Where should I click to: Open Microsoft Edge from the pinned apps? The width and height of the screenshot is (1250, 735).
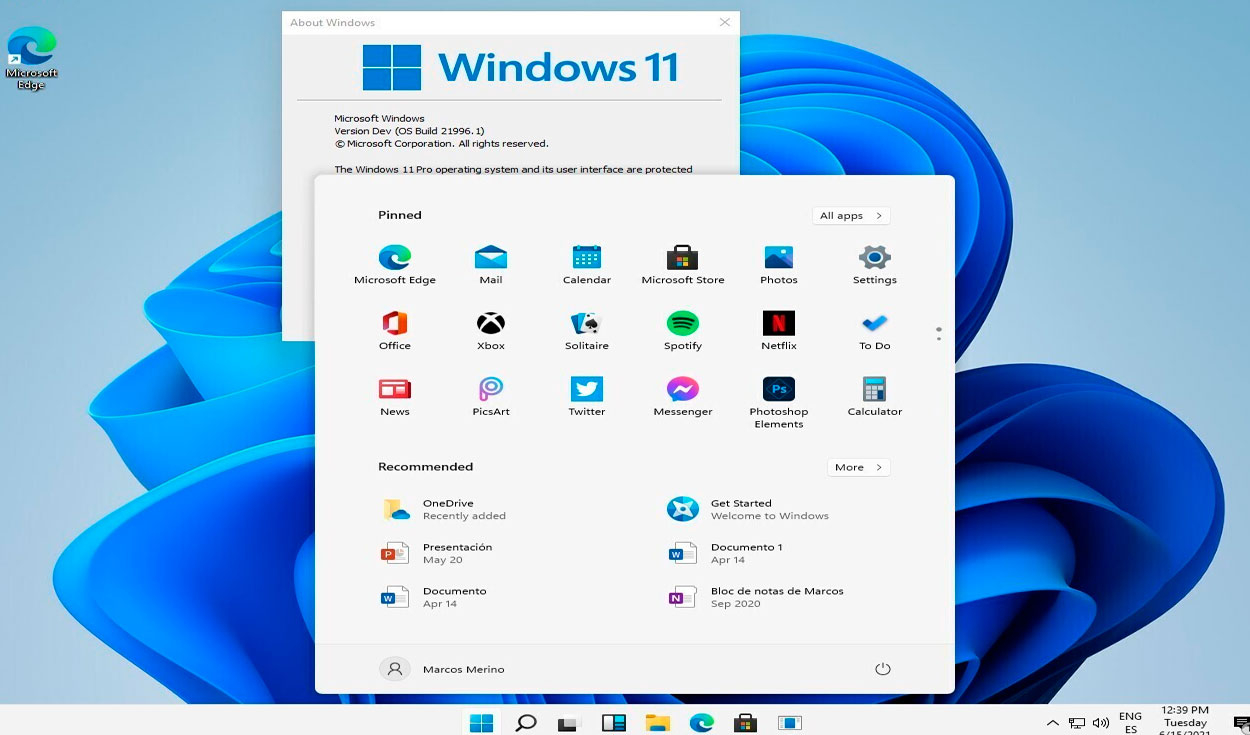click(395, 265)
